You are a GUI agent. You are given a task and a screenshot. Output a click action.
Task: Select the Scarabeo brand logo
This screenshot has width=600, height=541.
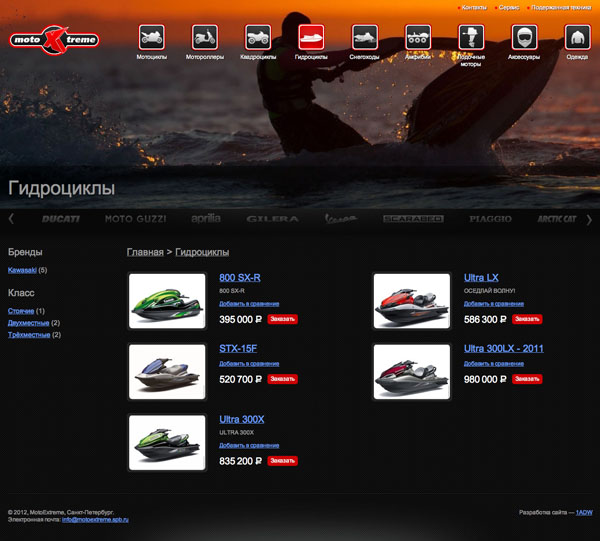413,219
